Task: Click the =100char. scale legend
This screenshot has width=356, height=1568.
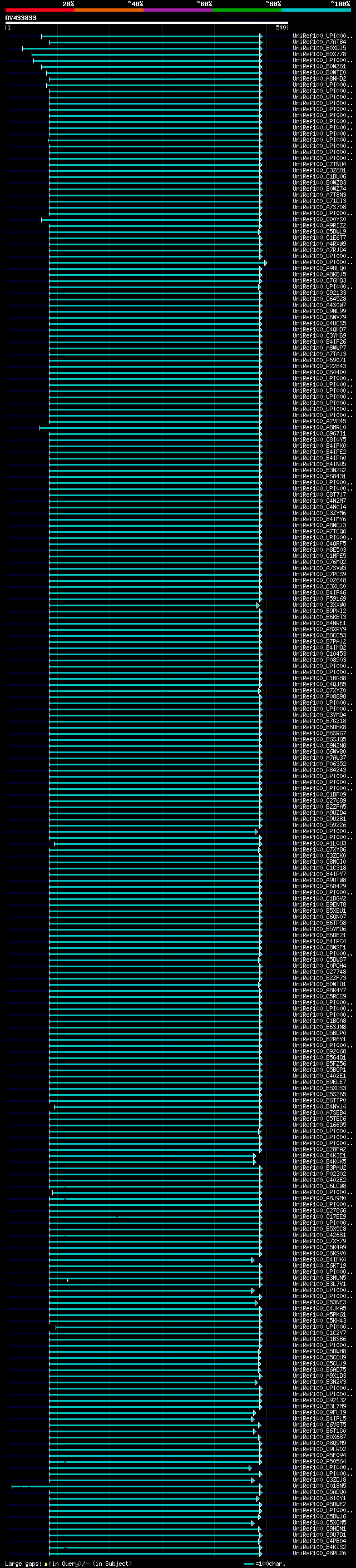Action: tap(264, 1563)
